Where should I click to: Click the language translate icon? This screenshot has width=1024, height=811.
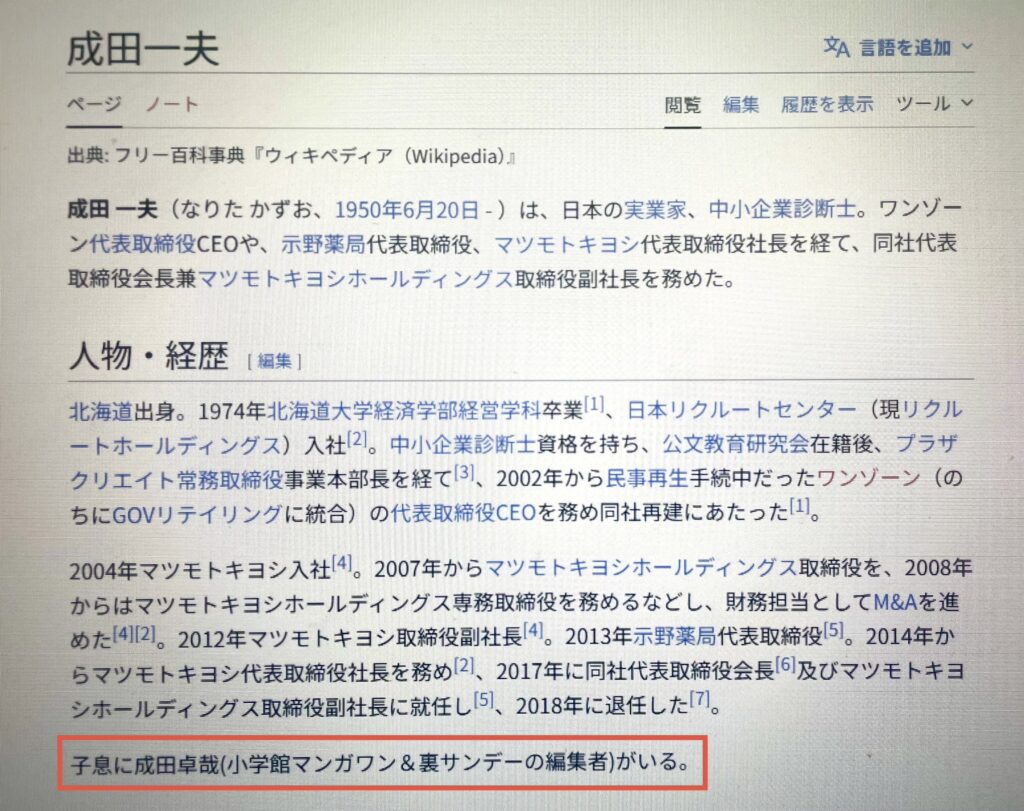point(836,48)
